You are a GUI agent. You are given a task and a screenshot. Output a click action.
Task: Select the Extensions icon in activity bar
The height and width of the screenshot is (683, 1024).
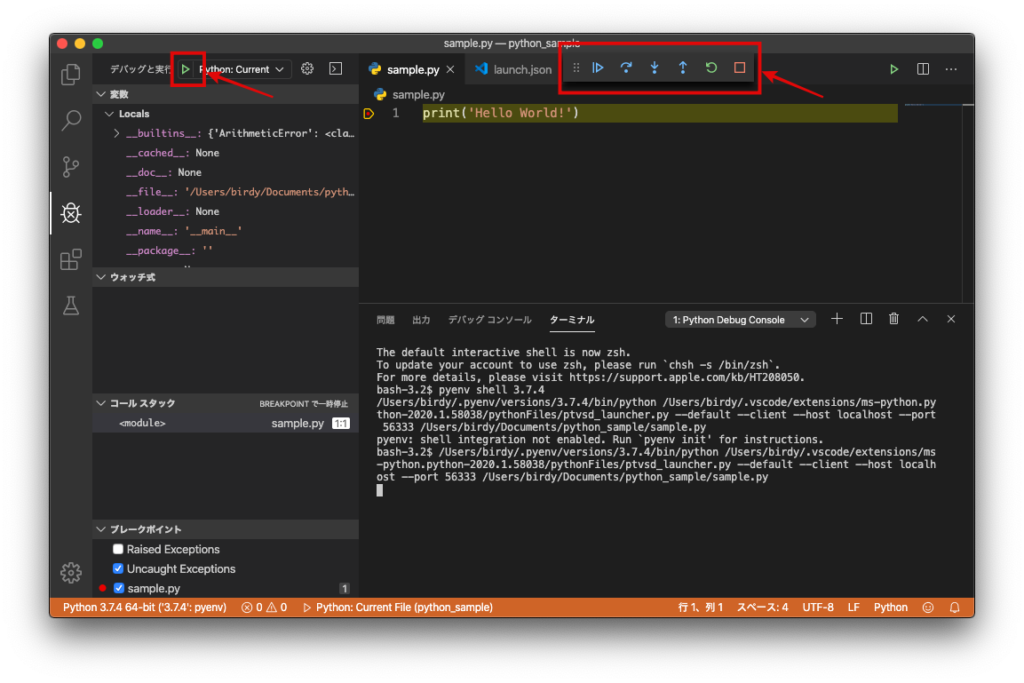tap(70, 259)
